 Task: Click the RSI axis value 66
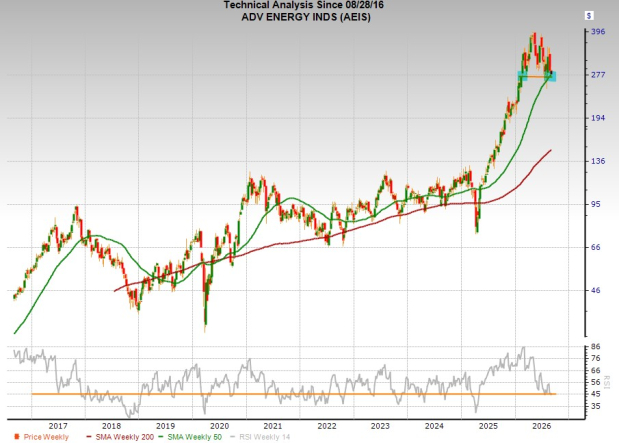tap(596, 370)
